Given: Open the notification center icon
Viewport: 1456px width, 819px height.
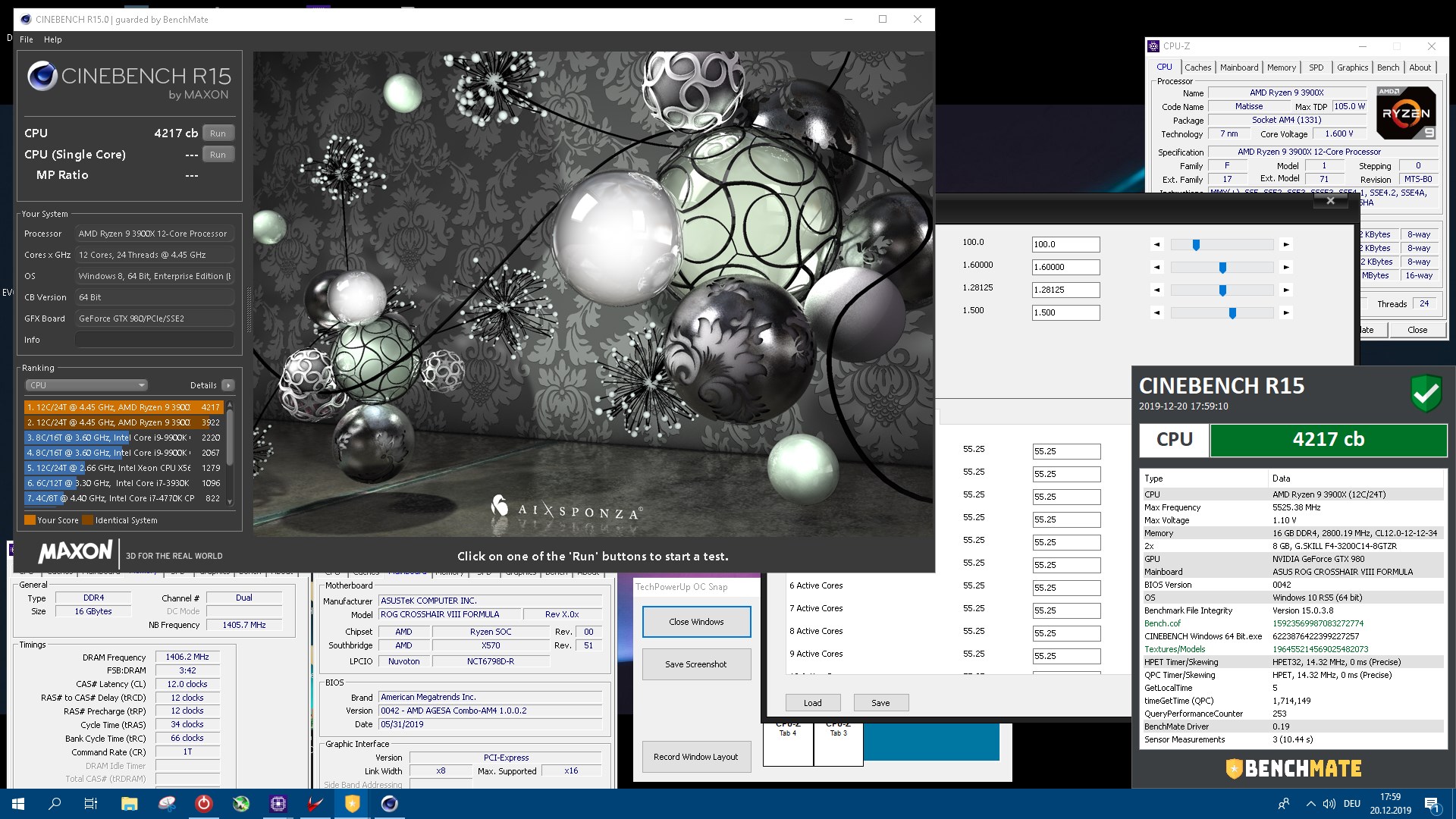Looking at the screenshot, I should pos(1432,805).
